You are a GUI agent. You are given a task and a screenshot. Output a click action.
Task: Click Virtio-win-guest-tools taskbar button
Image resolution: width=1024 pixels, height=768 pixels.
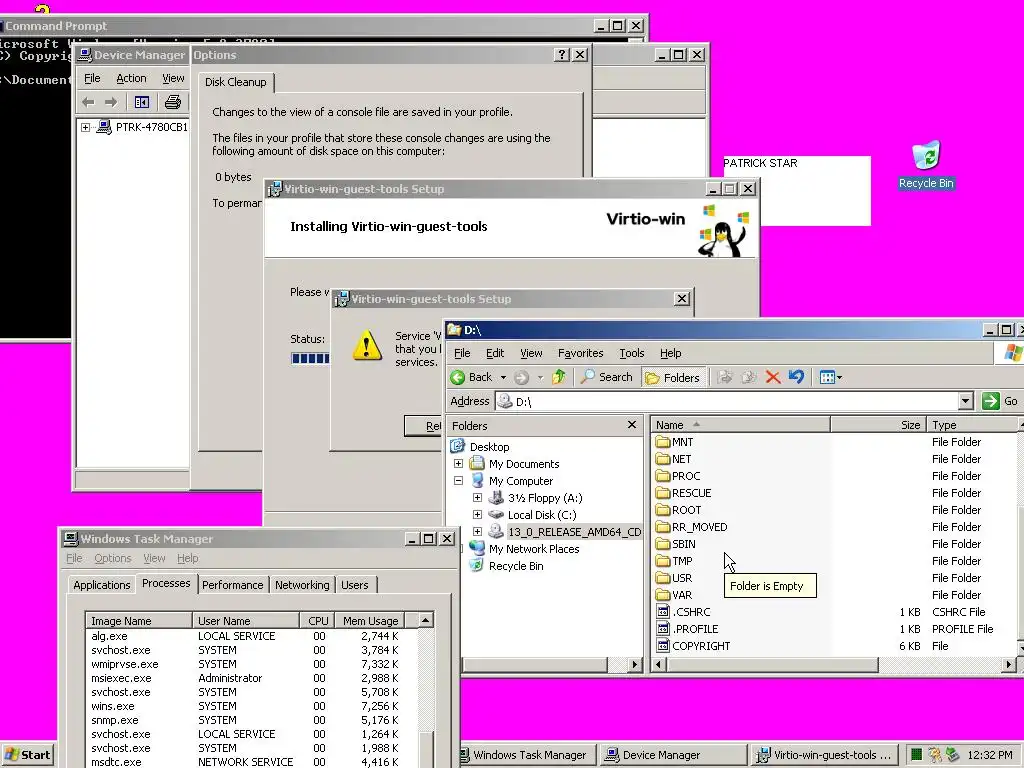[825, 755]
